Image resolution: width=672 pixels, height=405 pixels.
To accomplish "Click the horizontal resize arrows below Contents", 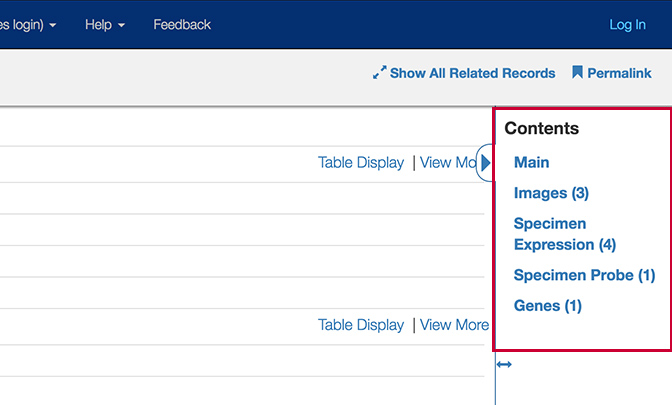I will pos(504,365).
